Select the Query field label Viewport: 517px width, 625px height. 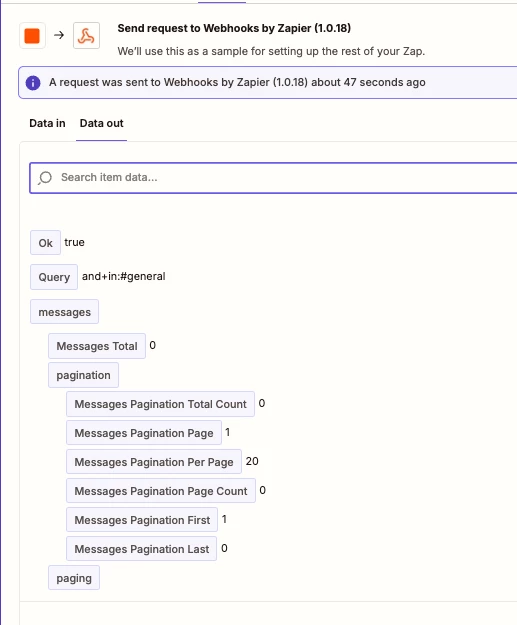point(54,277)
